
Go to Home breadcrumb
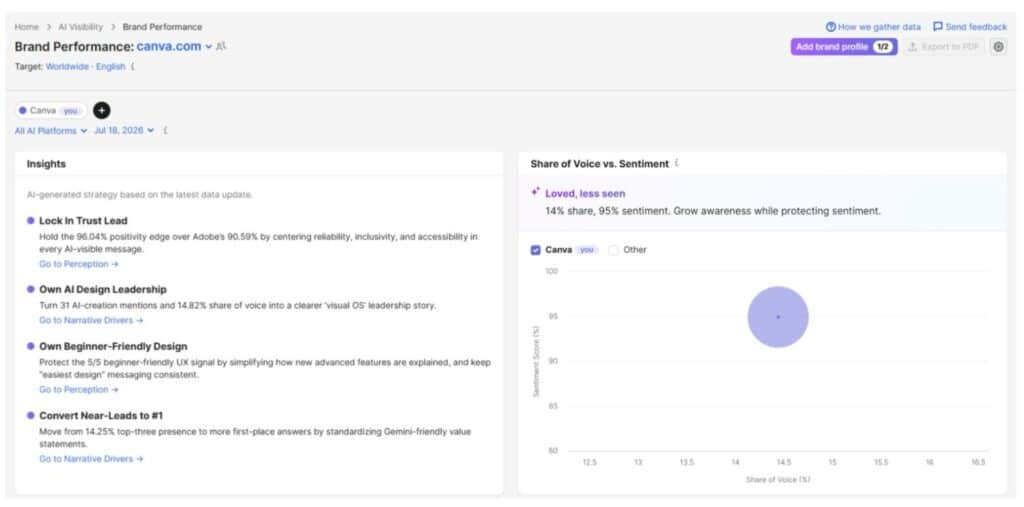point(27,27)
